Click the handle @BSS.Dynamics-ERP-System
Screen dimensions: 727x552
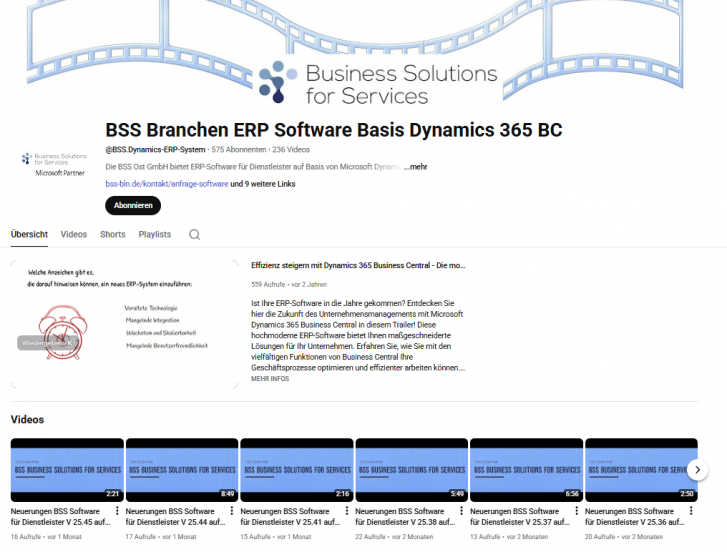click(x=155, y=150)
